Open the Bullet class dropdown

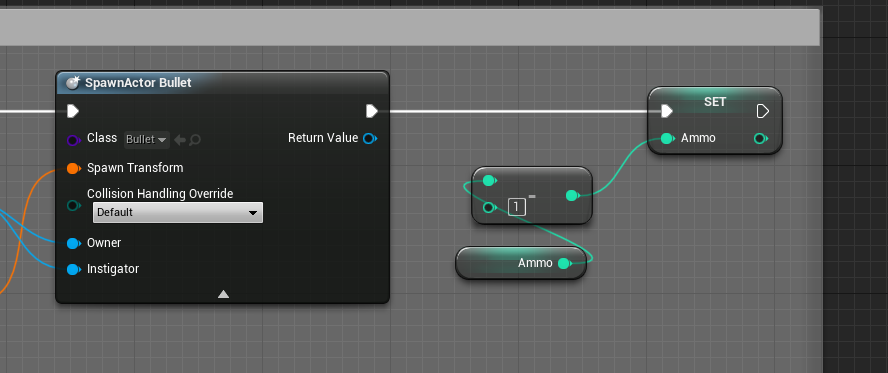point(147,139)
